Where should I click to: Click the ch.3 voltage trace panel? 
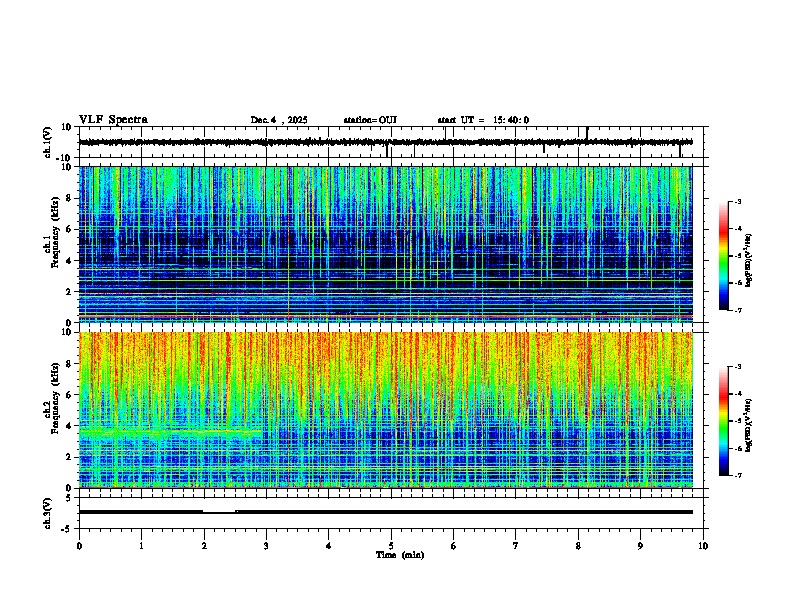point(391,513)
